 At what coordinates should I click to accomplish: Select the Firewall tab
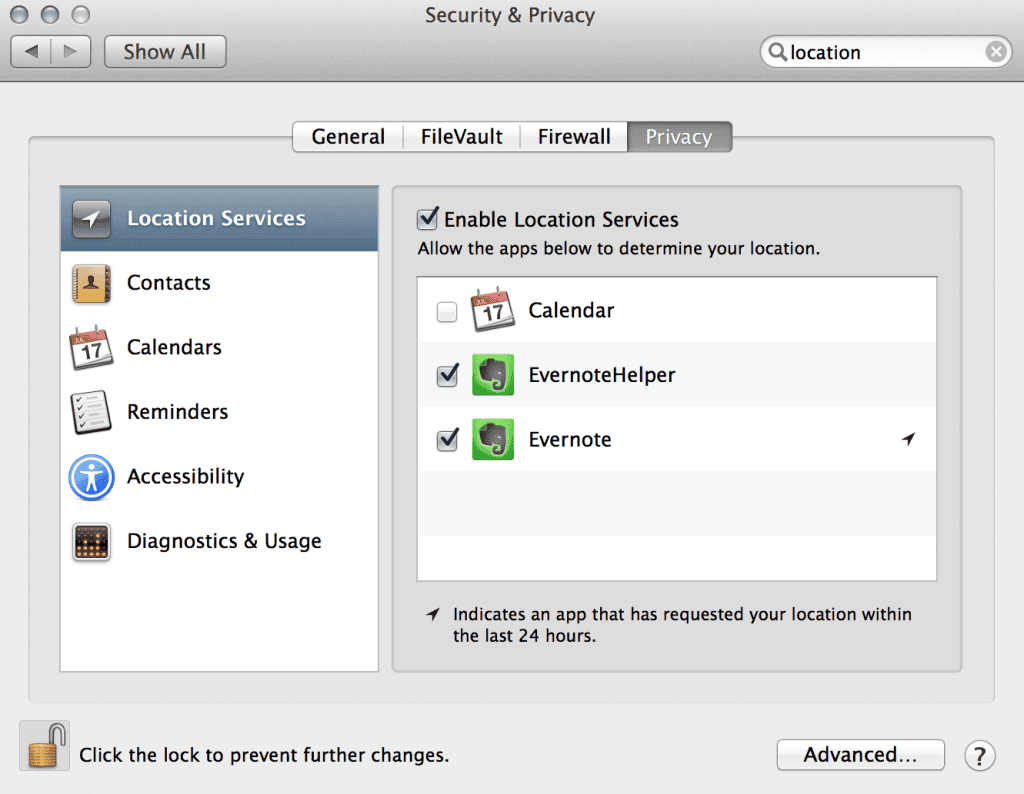[573, 137]
